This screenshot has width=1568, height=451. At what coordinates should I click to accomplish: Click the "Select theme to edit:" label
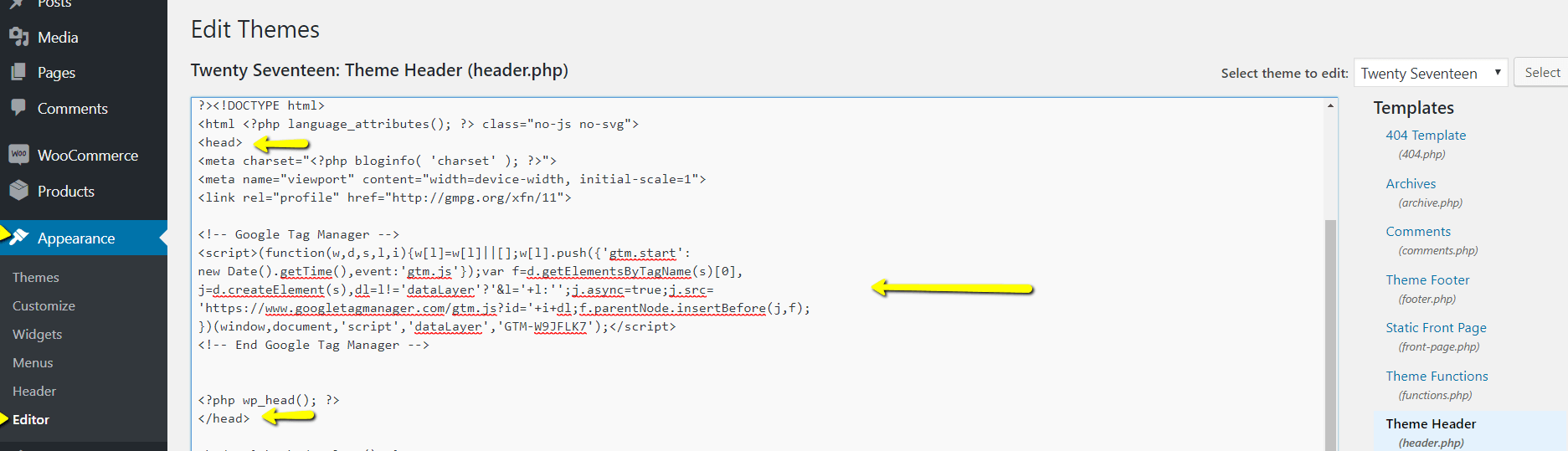click(1284, 73)
